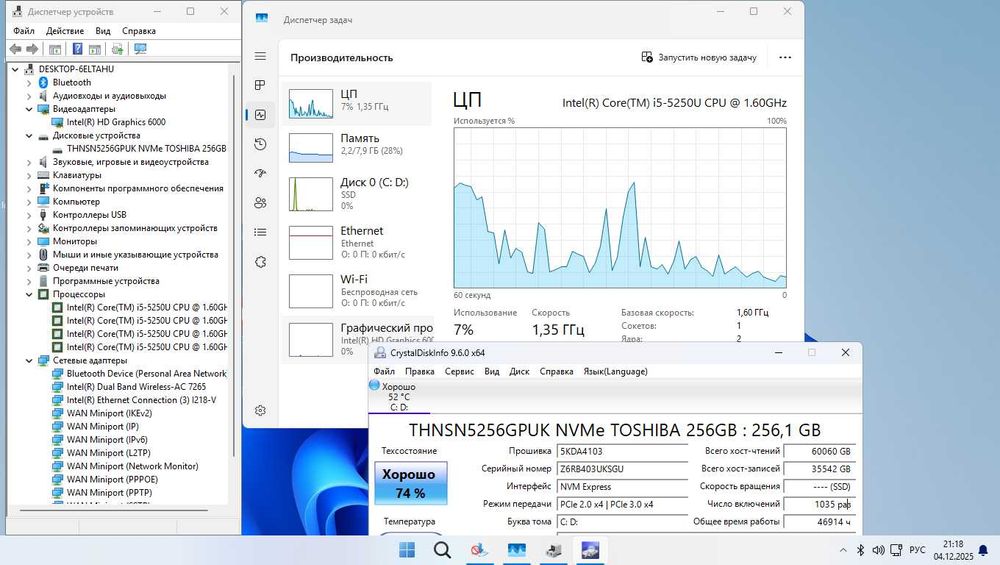1000x565 pixels.
Task: Select the Ethernet performance item
Action: (x=357, y=242)
